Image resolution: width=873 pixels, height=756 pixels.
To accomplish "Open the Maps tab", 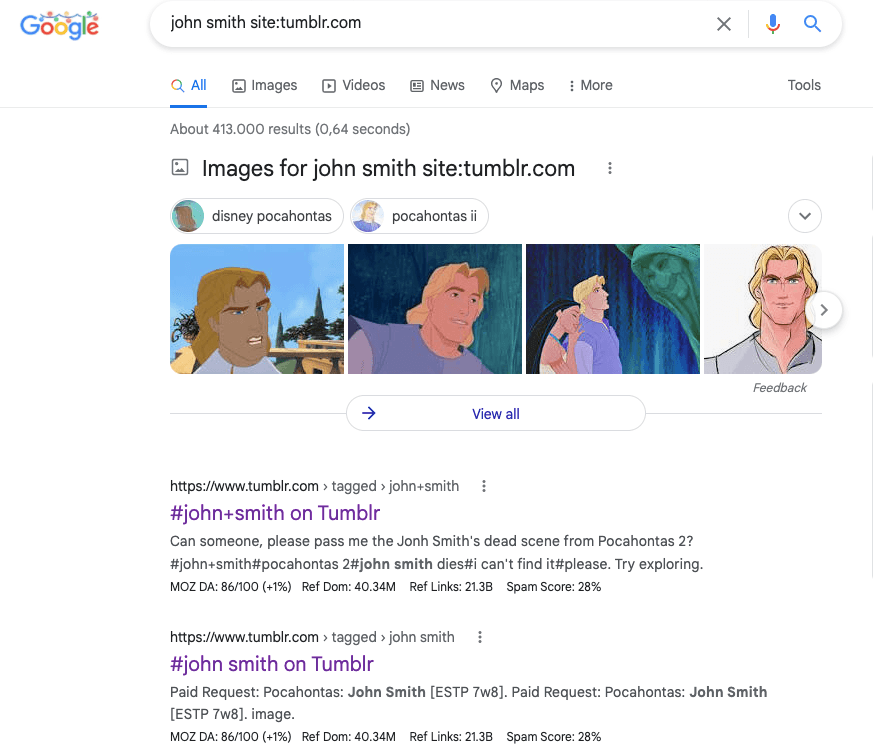I will 517,85.
